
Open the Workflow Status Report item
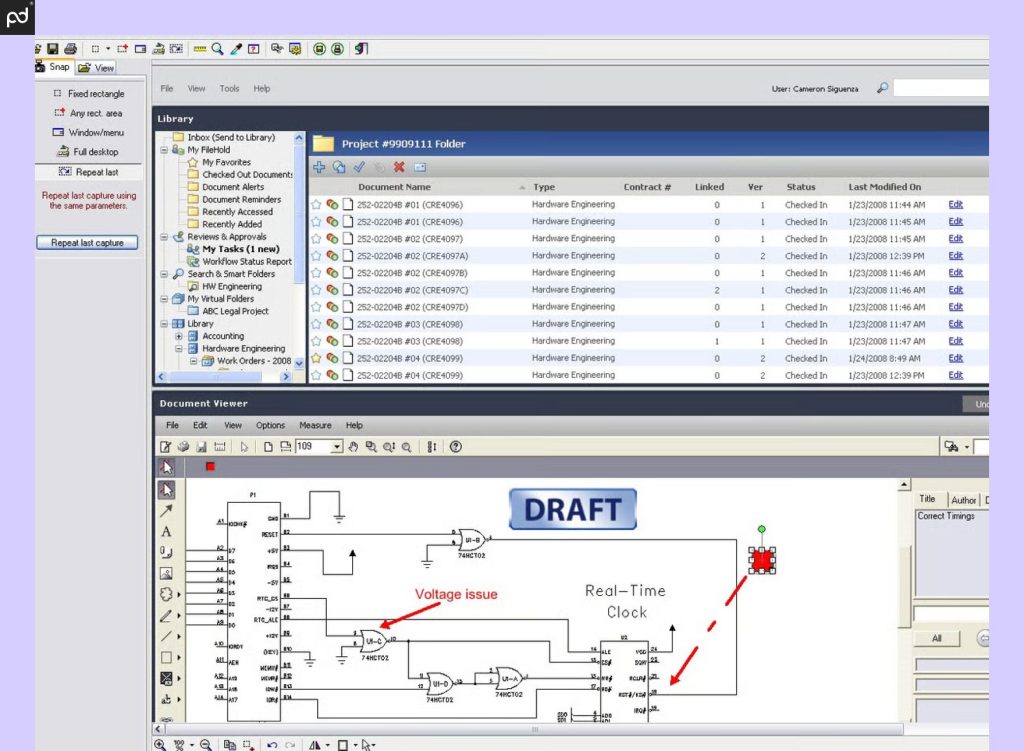coord(247,261)
